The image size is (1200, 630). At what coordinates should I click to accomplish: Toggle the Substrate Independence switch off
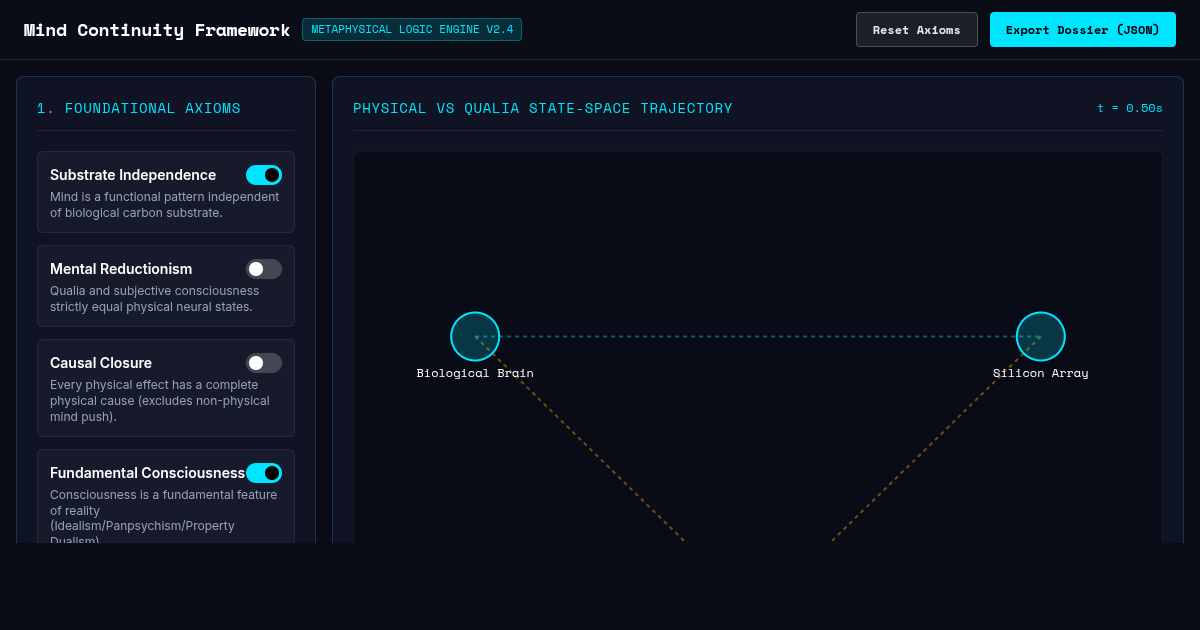point(264,175)
